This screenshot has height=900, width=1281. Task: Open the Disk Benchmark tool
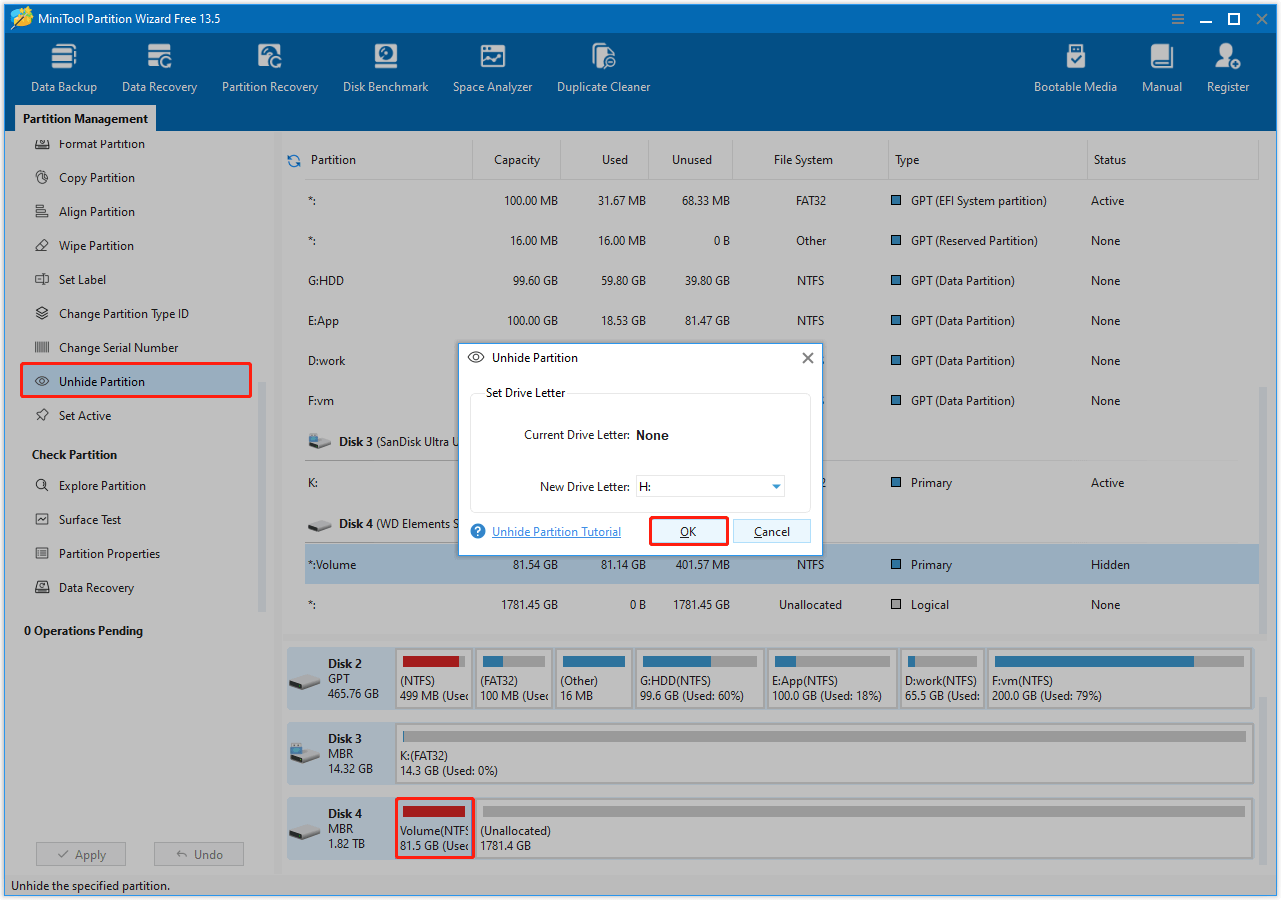tap(385, 65)
